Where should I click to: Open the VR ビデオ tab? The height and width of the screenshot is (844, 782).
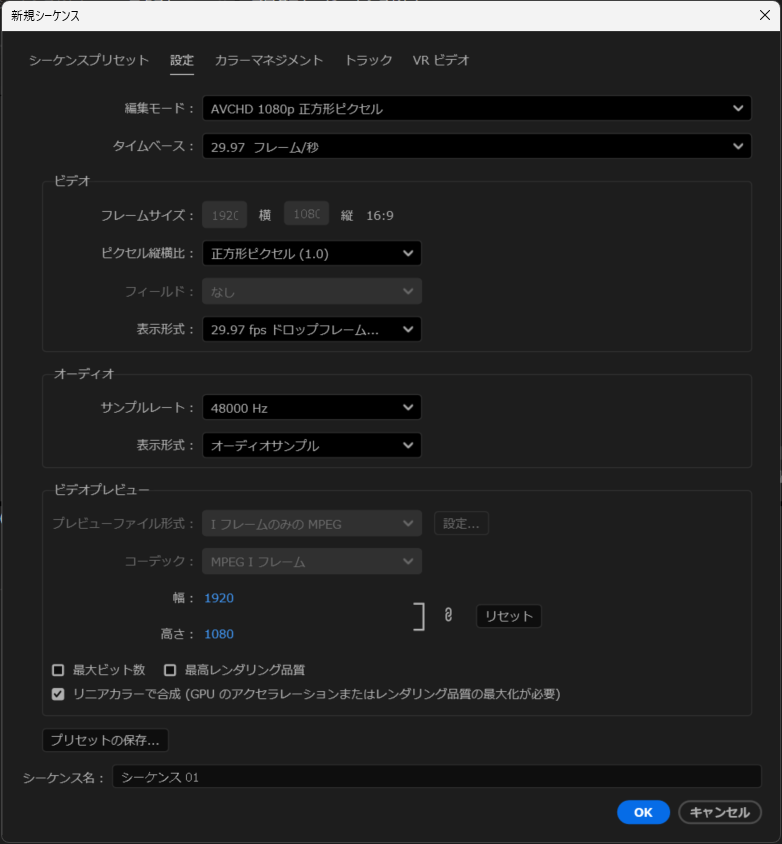coord(441,60)
